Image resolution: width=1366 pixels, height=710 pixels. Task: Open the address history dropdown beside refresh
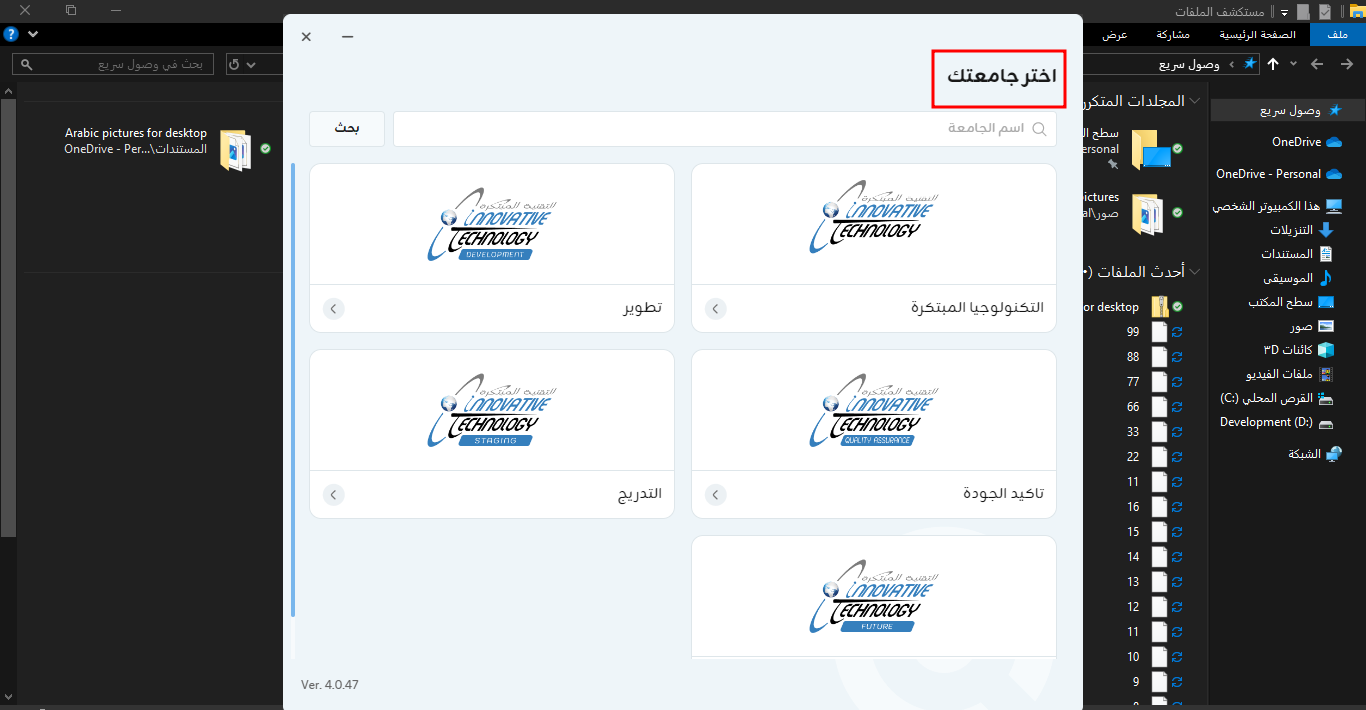click(x=251, y=65)
